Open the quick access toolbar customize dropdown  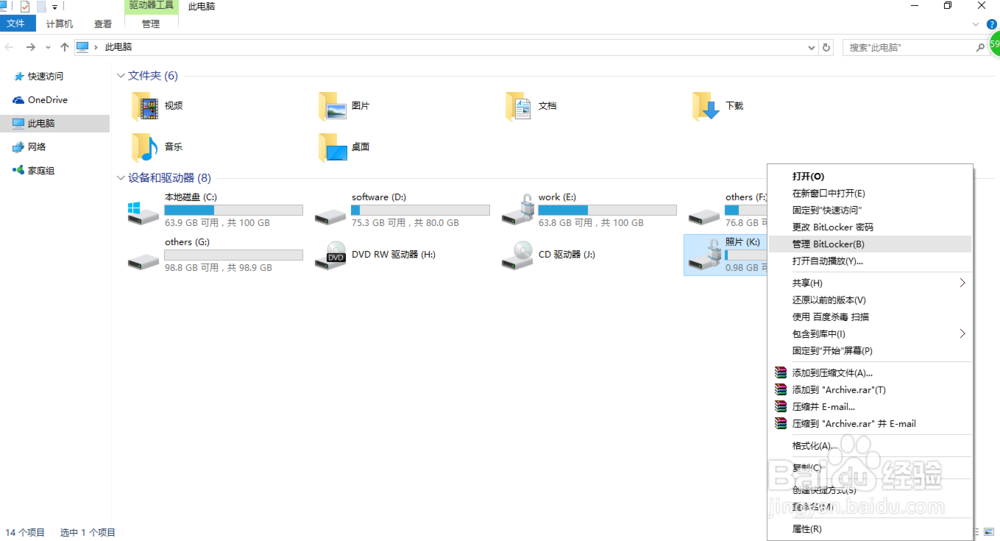55,7
